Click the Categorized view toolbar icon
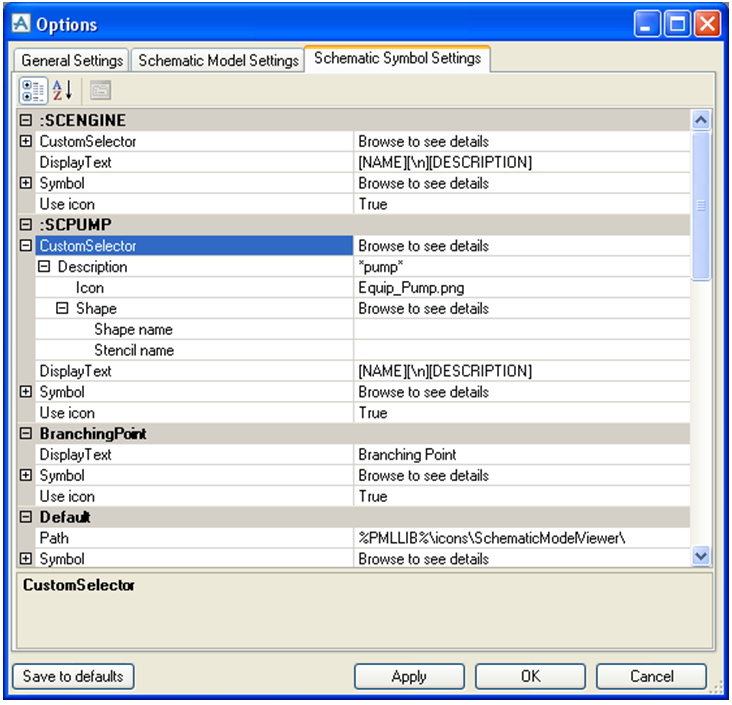The width and height of the screenshot is (732, 705). 32,90
